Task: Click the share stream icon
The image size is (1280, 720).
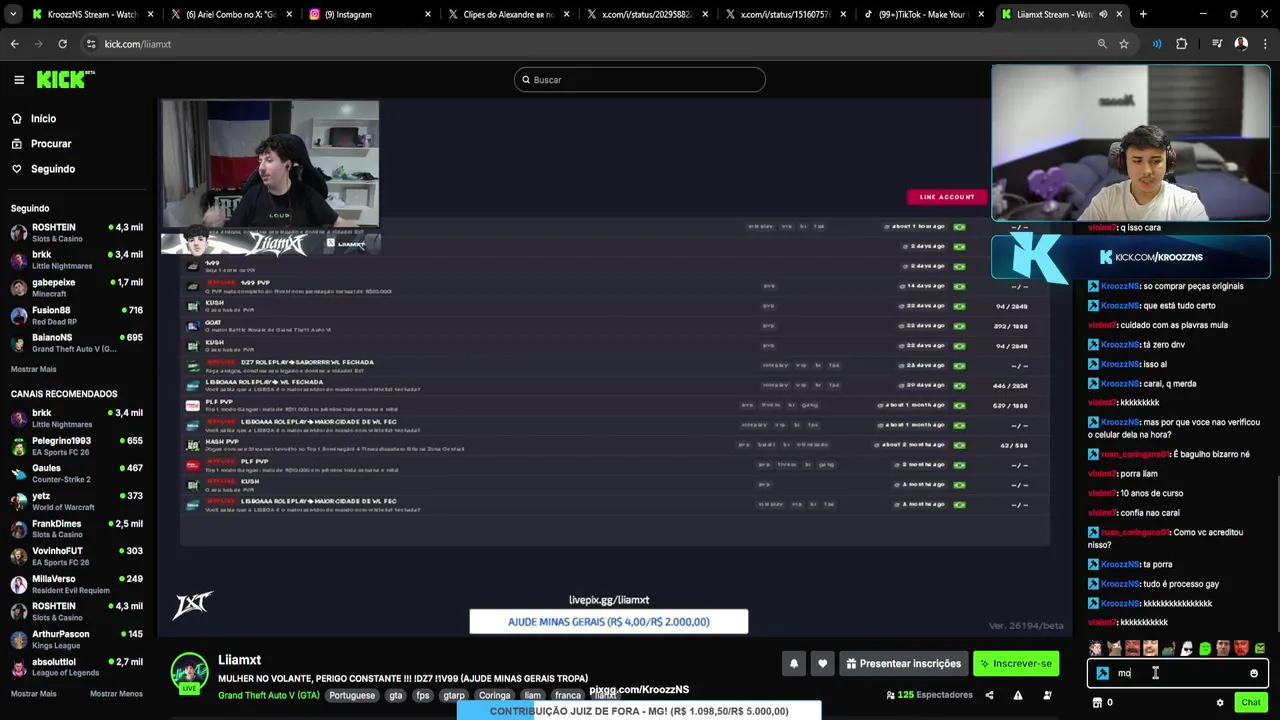Action: point(989,695)
